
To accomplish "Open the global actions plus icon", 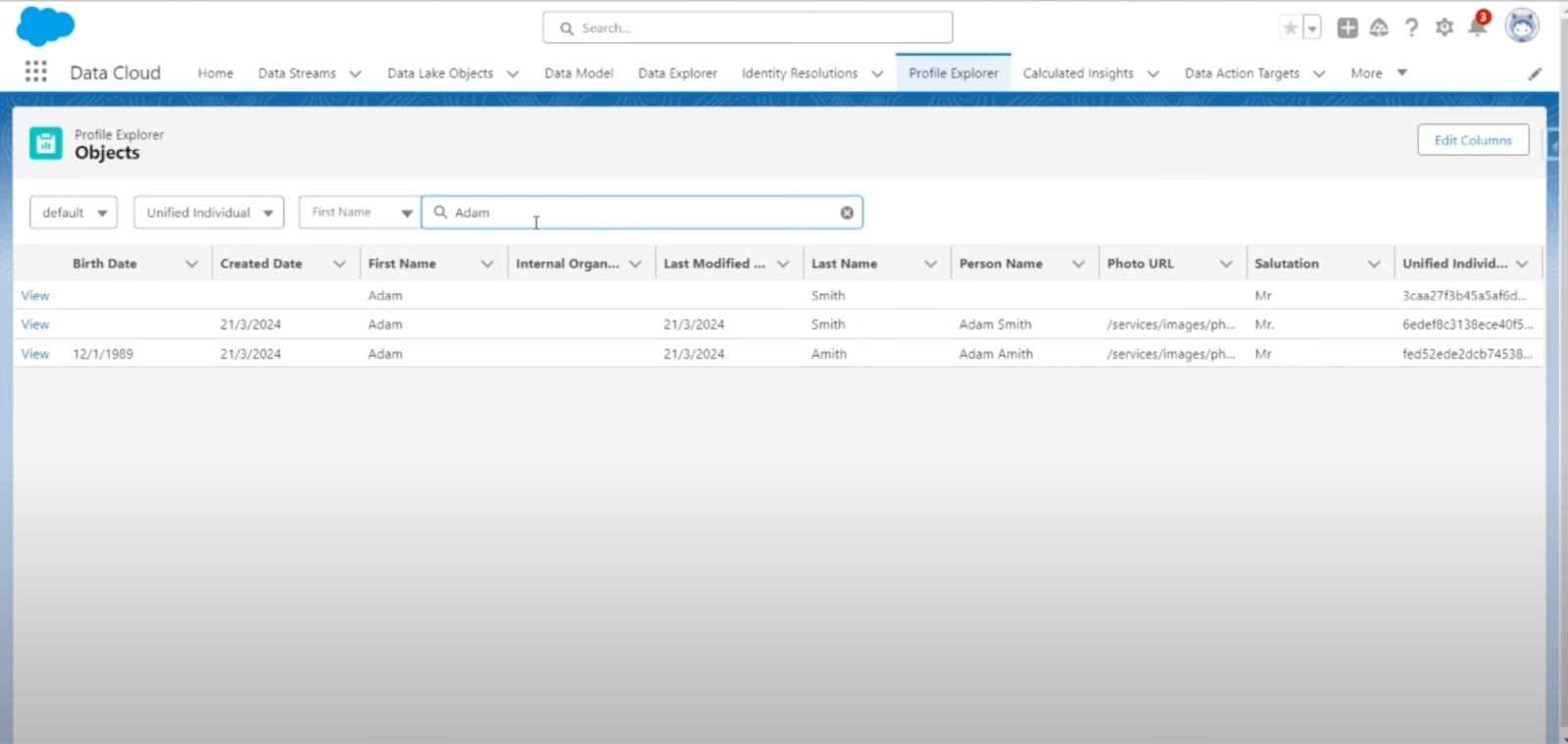I will pos(1347,27).
